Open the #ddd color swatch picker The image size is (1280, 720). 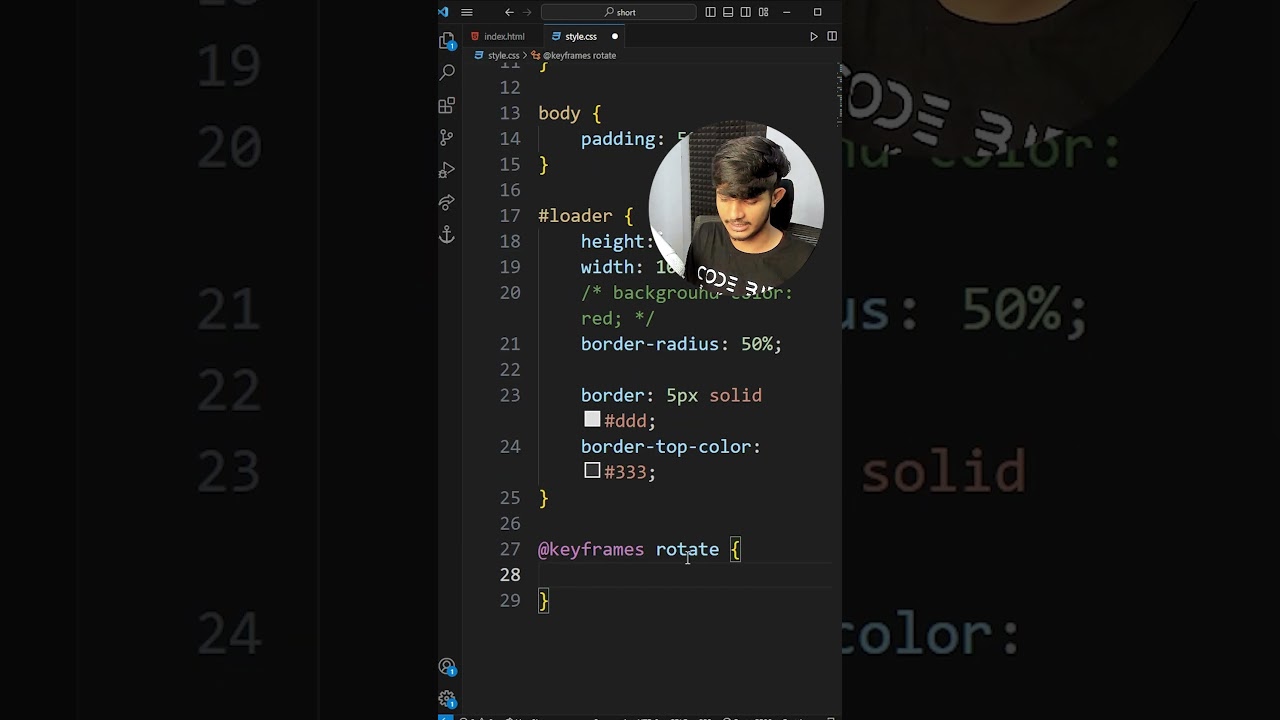[x=592, y=421]
